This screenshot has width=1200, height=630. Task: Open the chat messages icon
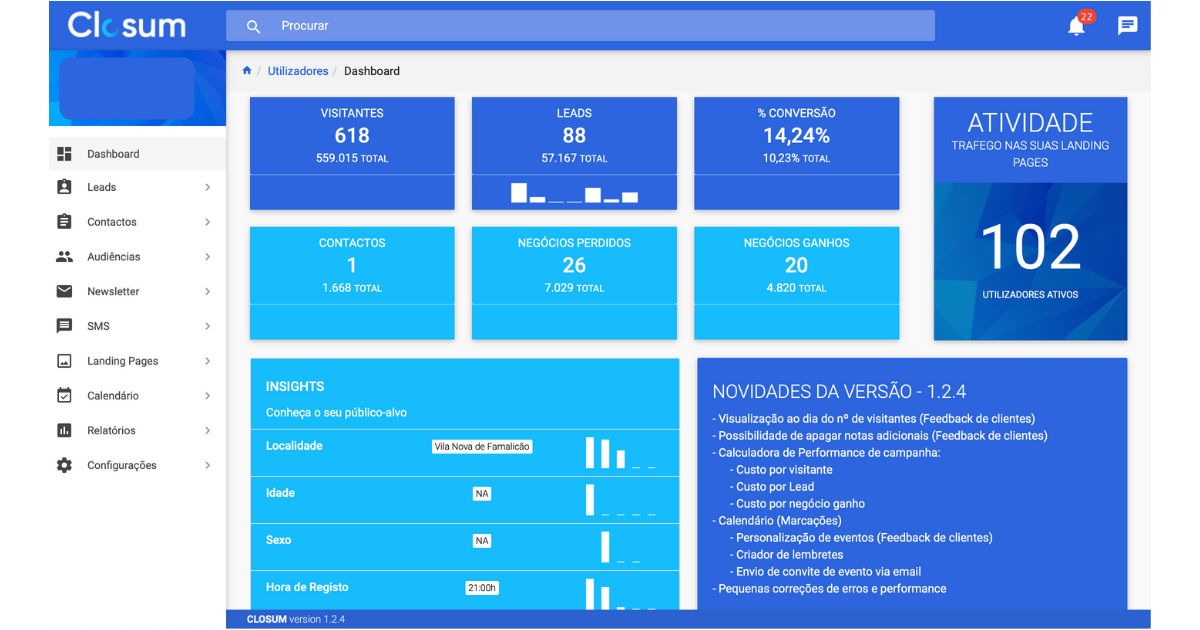click(x=1128, y=26)
